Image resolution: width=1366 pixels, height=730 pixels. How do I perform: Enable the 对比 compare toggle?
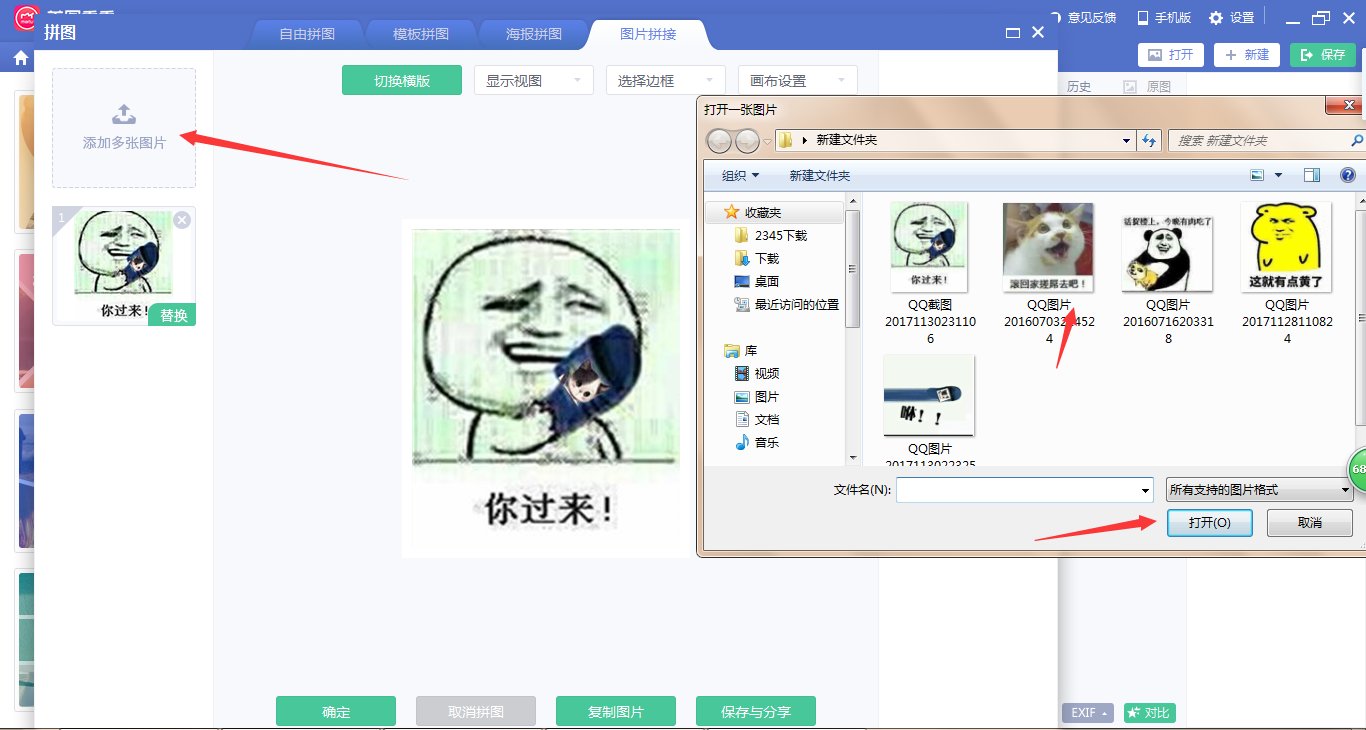[x=1148, y=713]
